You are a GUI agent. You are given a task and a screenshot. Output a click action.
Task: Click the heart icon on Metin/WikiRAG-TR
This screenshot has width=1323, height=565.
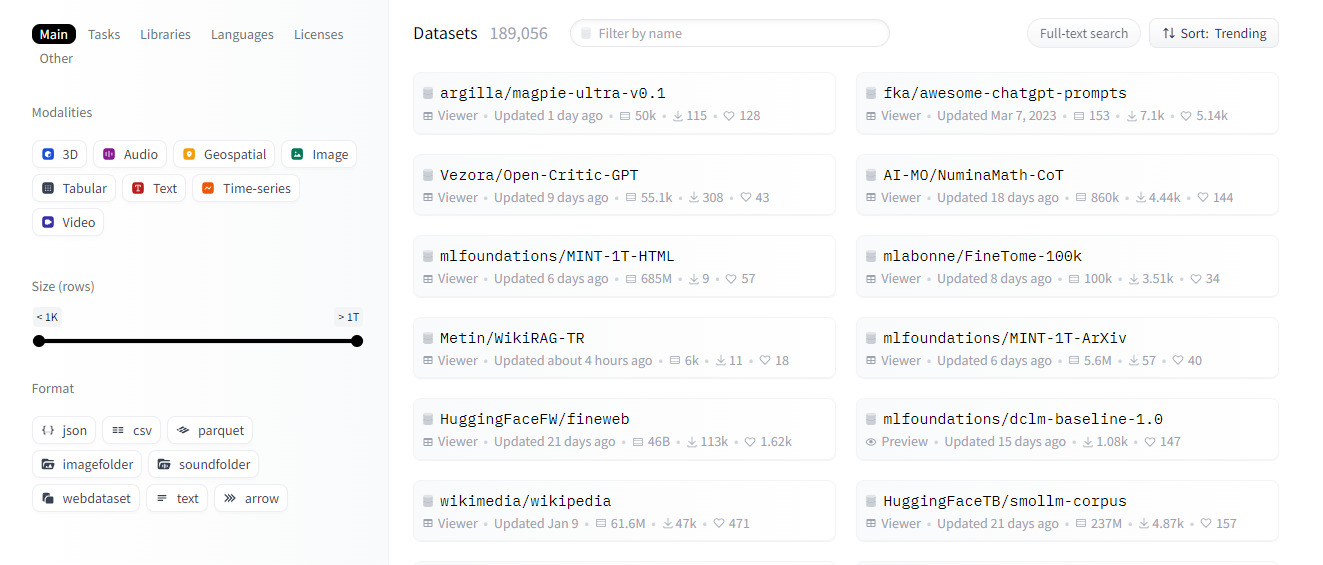coord(765,361)
